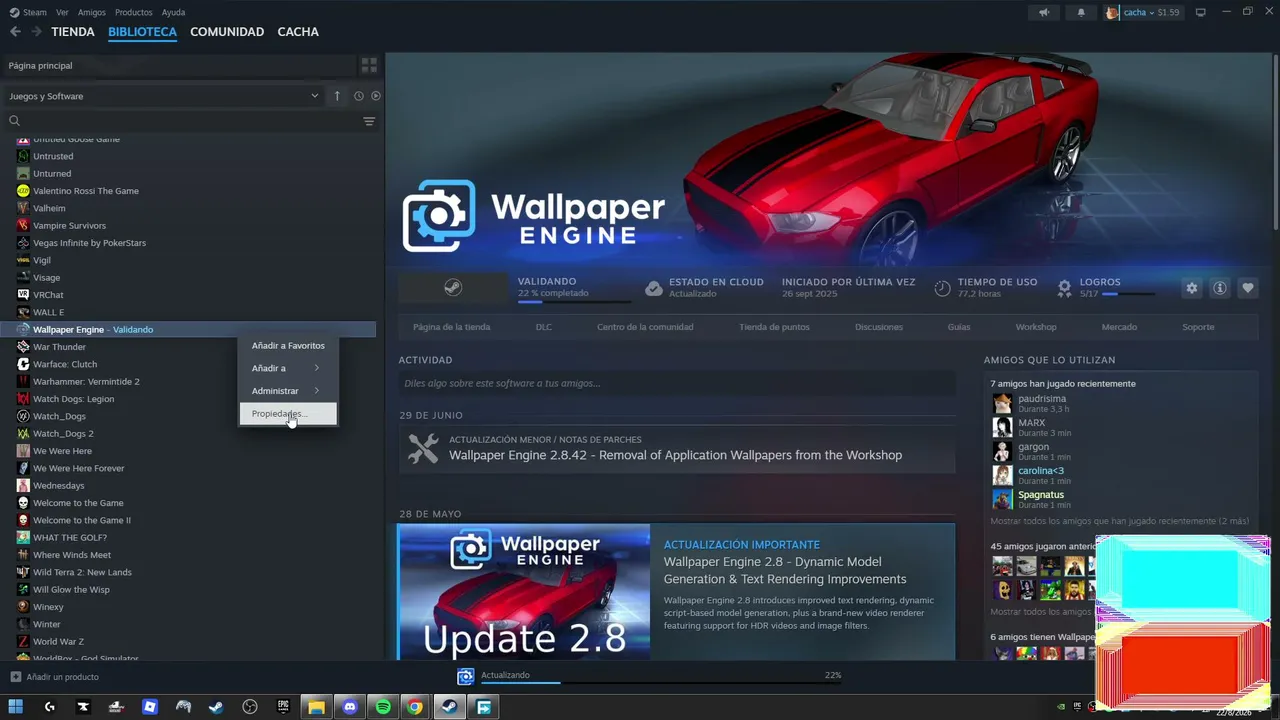The height and width of the screenshot is (720, 1280).
Task: Click the activity post input field
Action: (676, 383)
